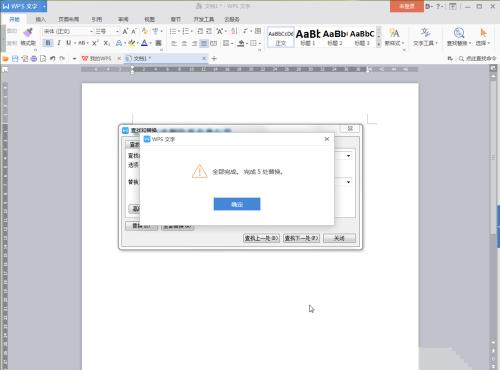
Task: Click the Find and Replace magnifier icon
Action: click(x=459, y=33)
